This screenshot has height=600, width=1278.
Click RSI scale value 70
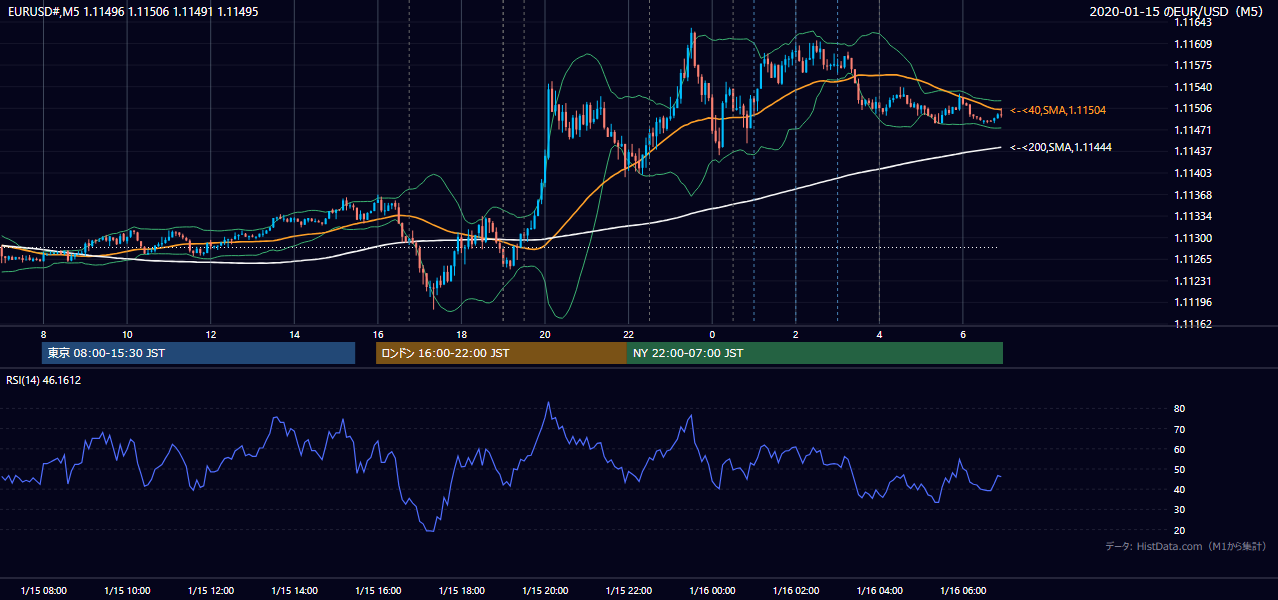1179,430
